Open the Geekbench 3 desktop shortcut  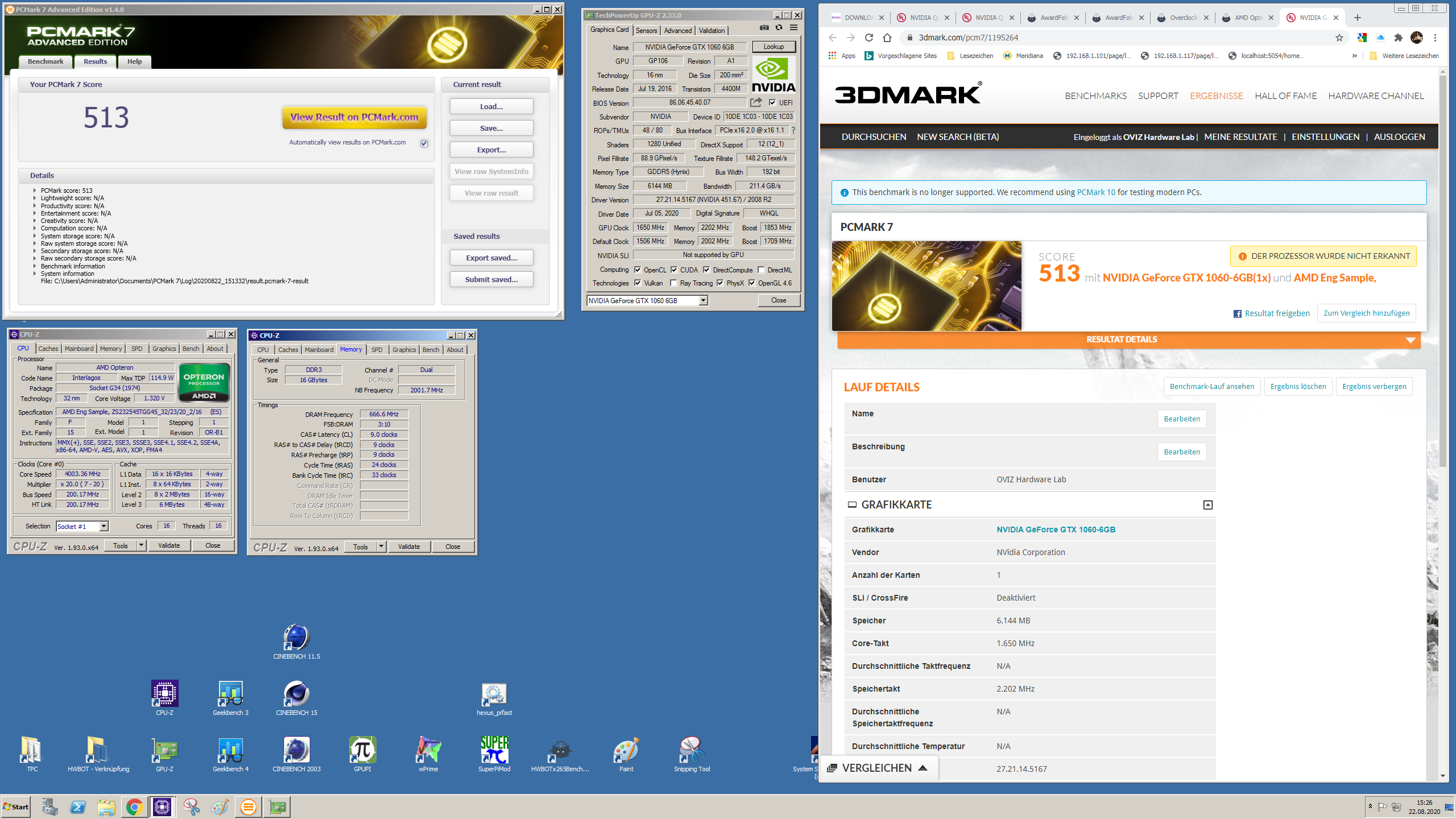tap(230, 697)
